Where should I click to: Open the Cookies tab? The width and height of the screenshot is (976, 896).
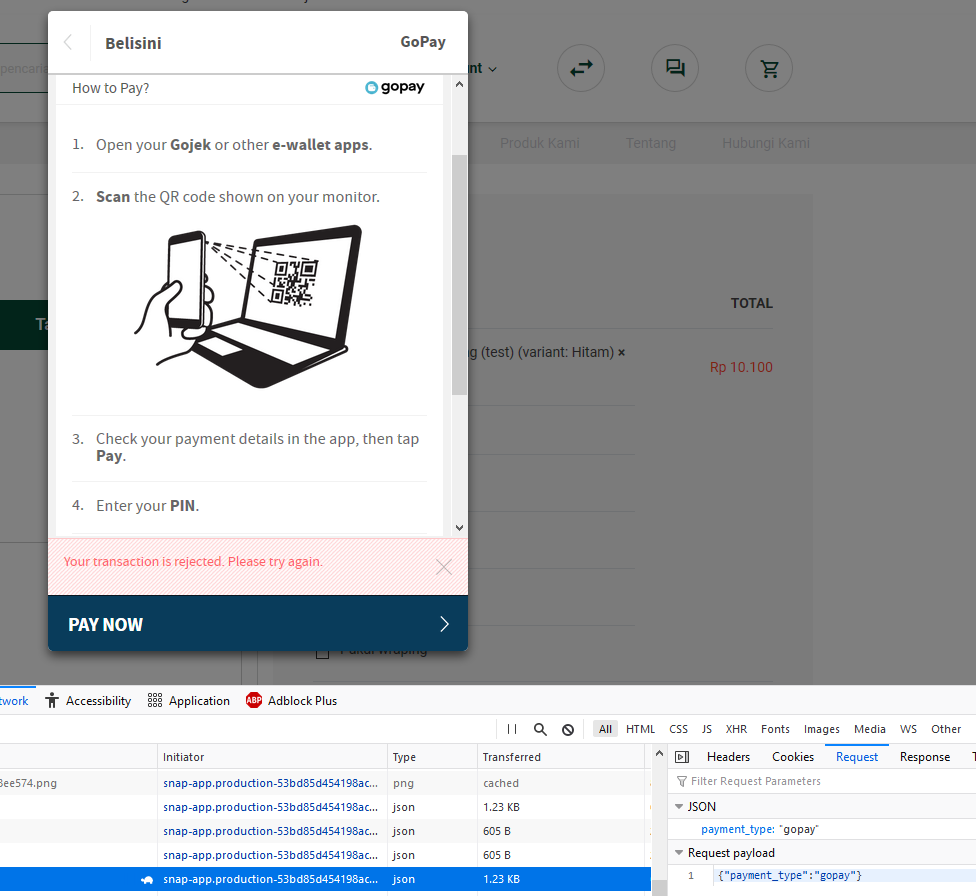click(793, 757)
